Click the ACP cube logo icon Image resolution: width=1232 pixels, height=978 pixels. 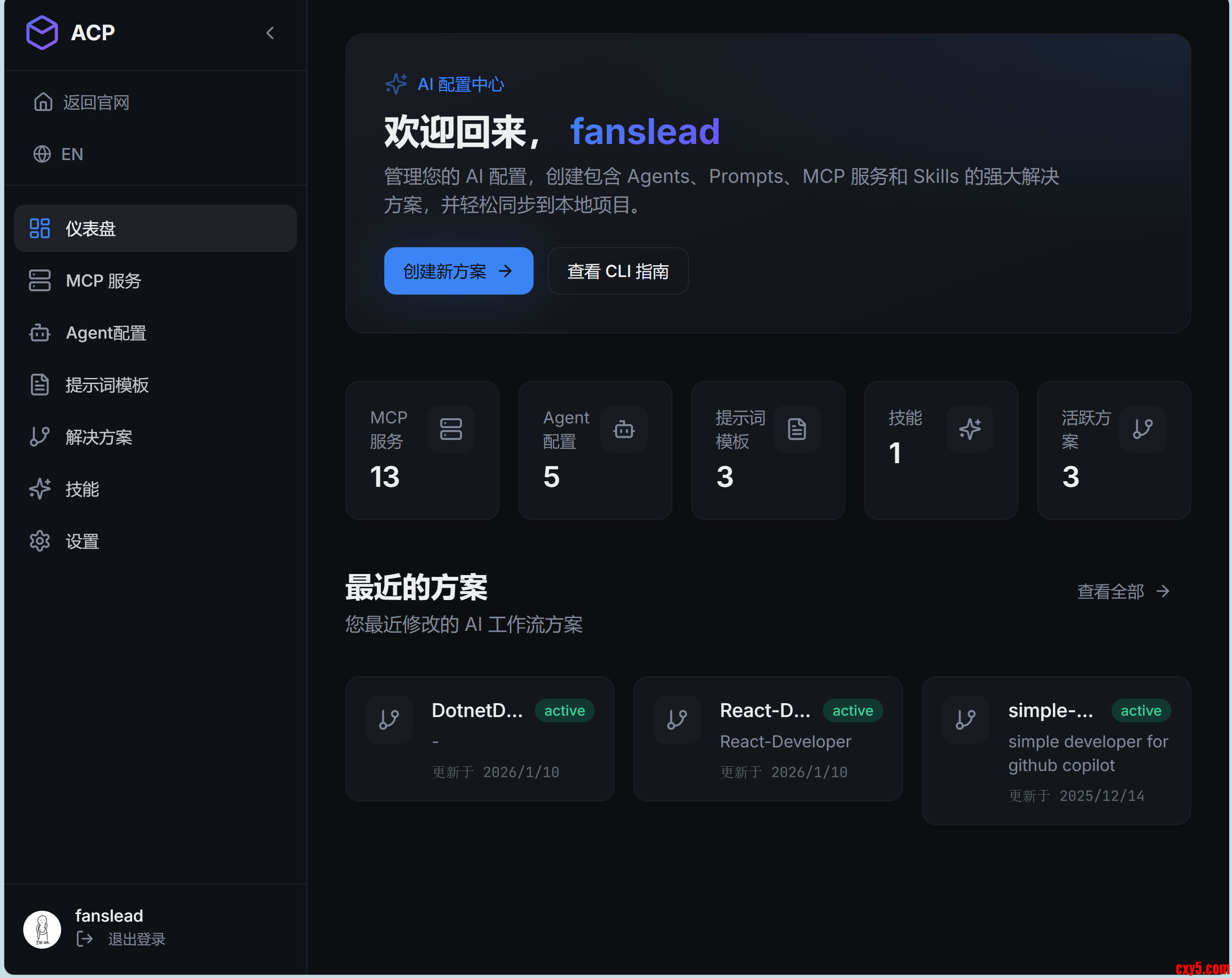coord(42,33)
